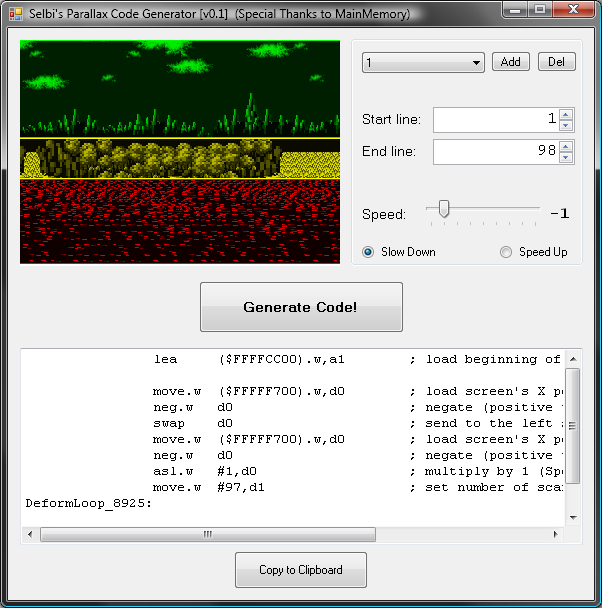Viewport: 602px width, 608px height.
Task: Click the horizontal scroll left arrow
Action: pyautogui.click(x=30, y=534)
